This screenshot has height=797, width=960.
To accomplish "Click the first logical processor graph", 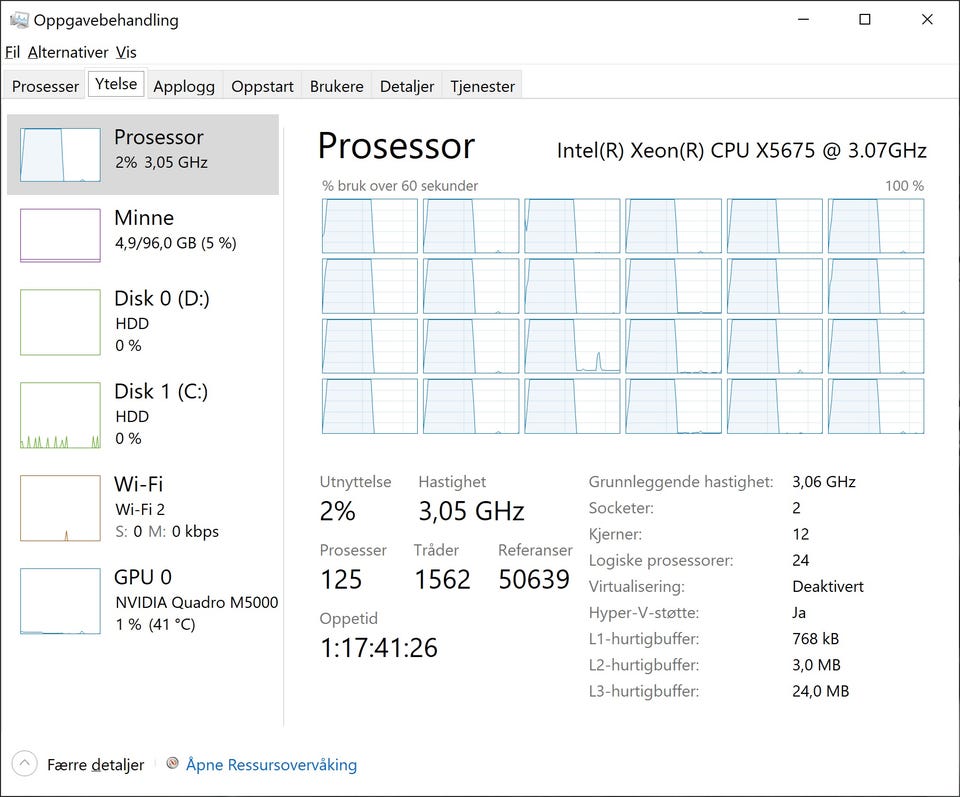I will pyautogui.click(x=369, y=225).
